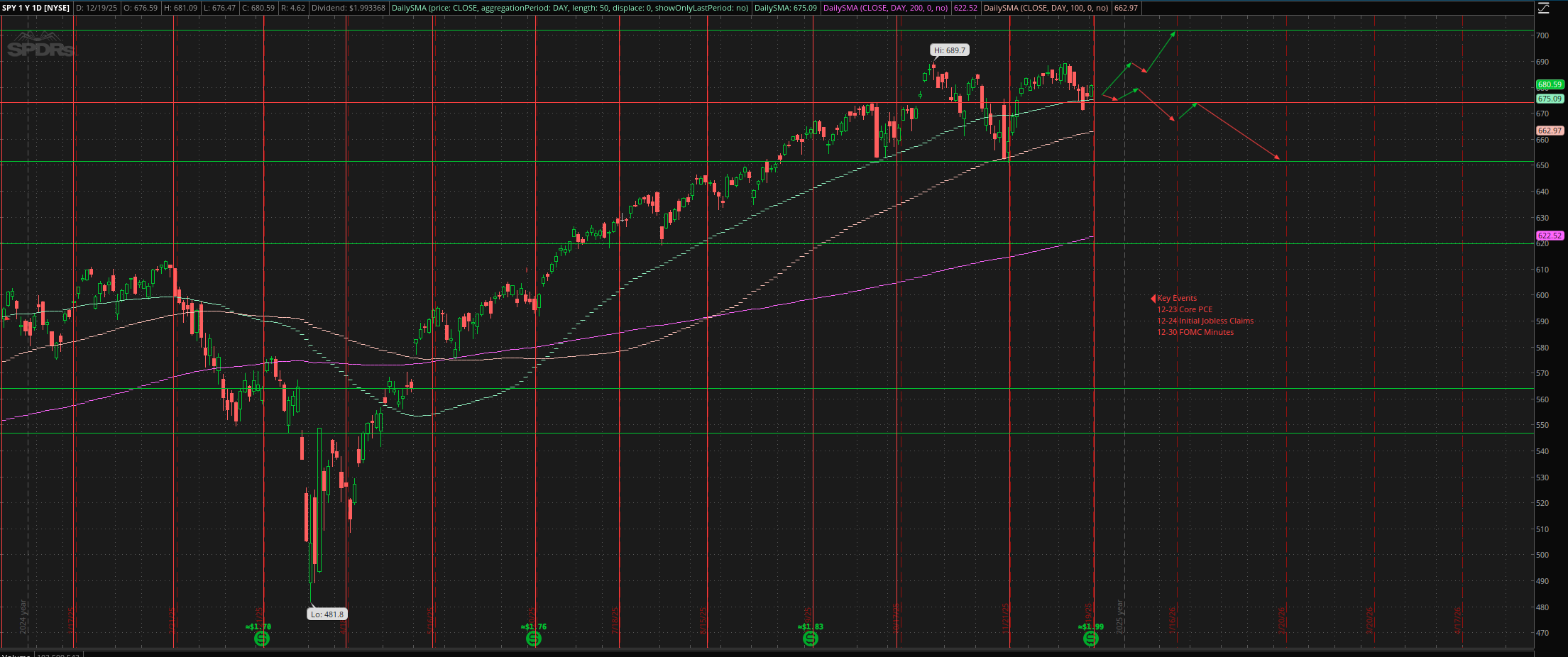Click the magenta 622.52 price bubble
Image resolution: width=1568 pixels, height=657 pixels.
click(x=1551, y=235)
